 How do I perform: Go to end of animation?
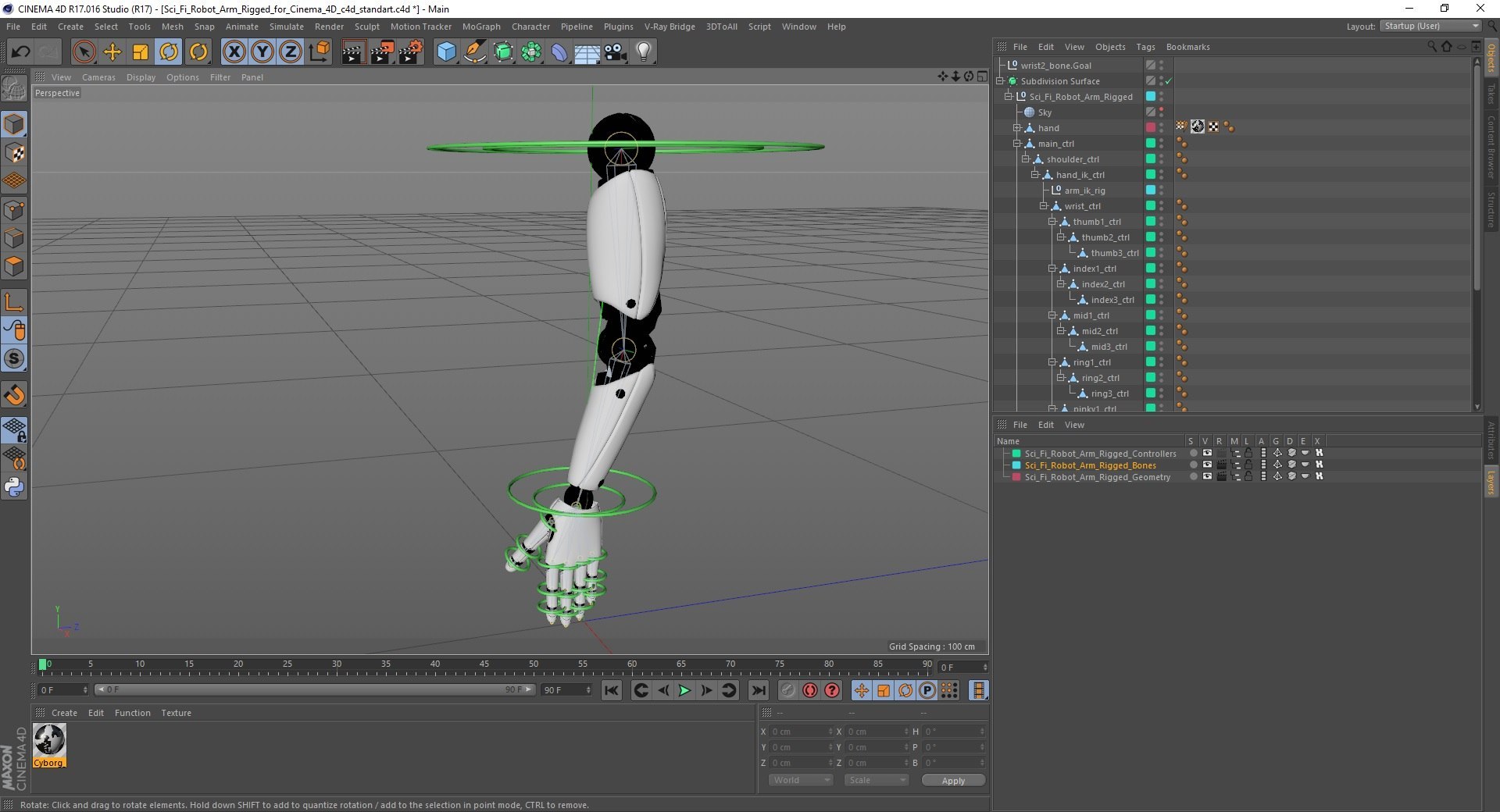click(x=758, y=690)
